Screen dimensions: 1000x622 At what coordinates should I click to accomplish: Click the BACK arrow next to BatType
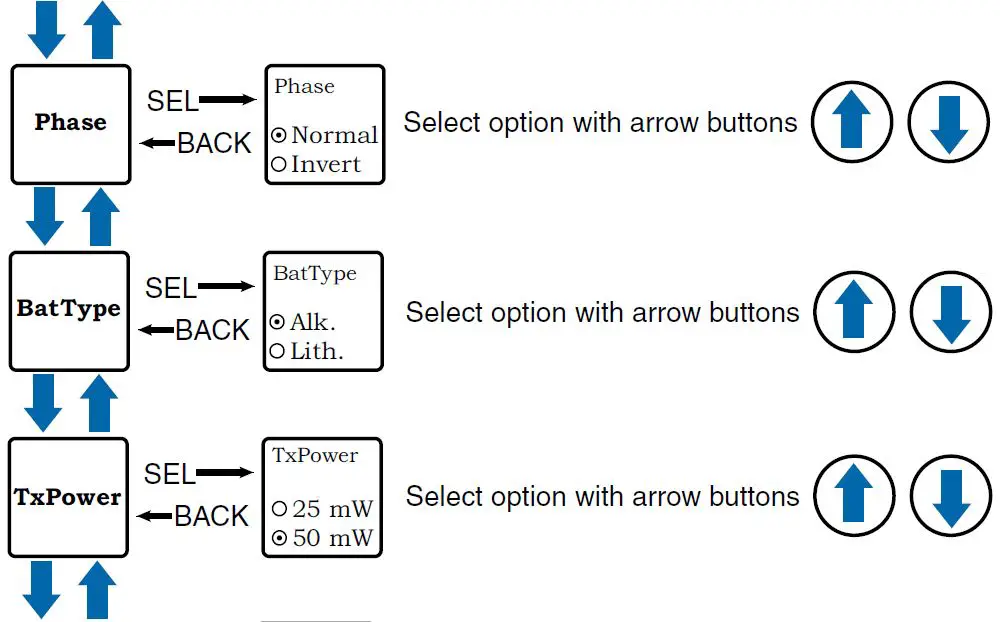tap(157, 330)
